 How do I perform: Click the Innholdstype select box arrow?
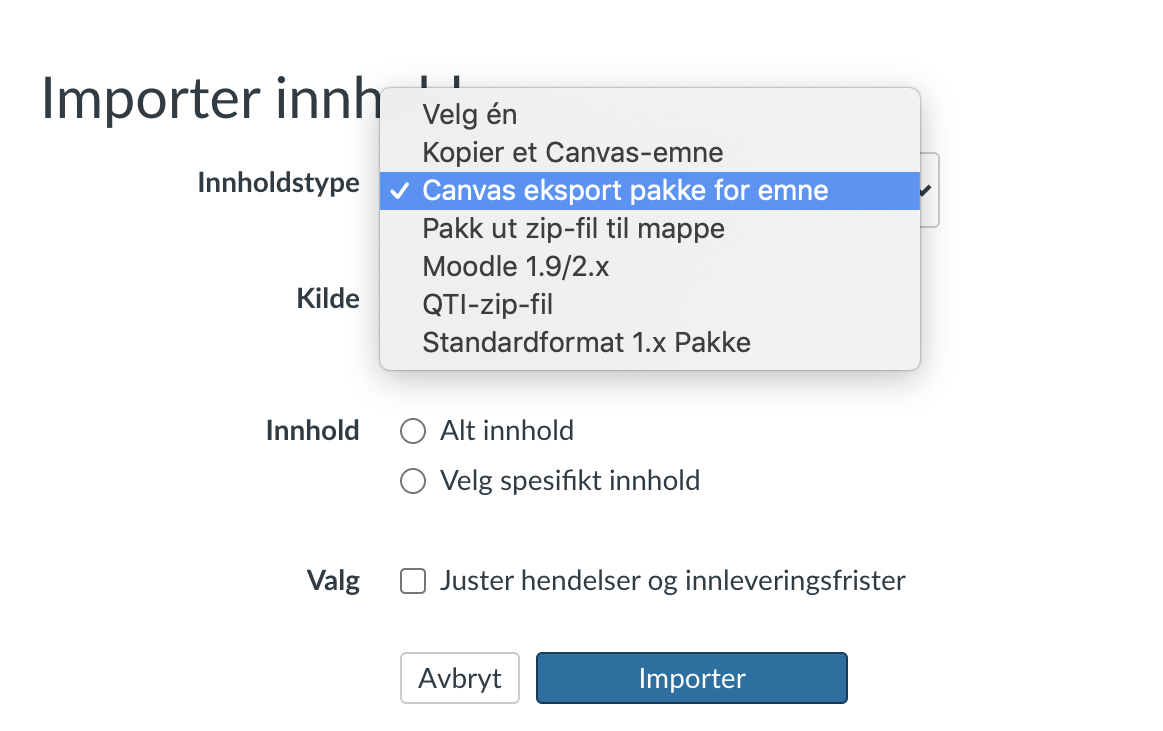pos(928,190)
